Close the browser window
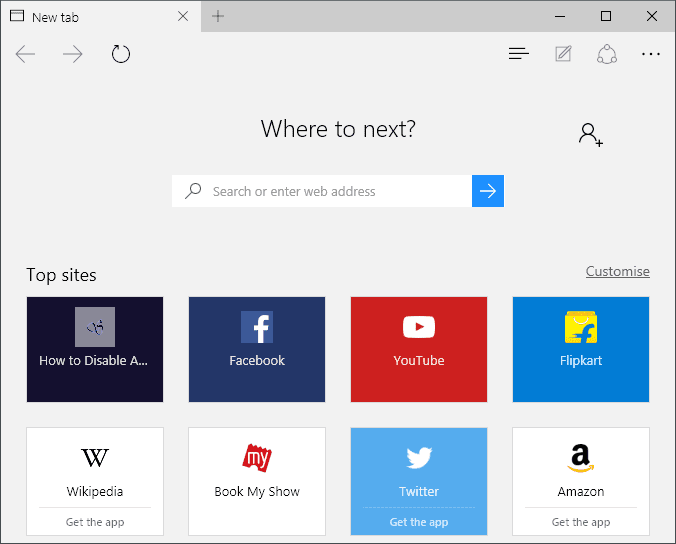Viewport: 676px width, 544px height. click(x=652, y=16)
